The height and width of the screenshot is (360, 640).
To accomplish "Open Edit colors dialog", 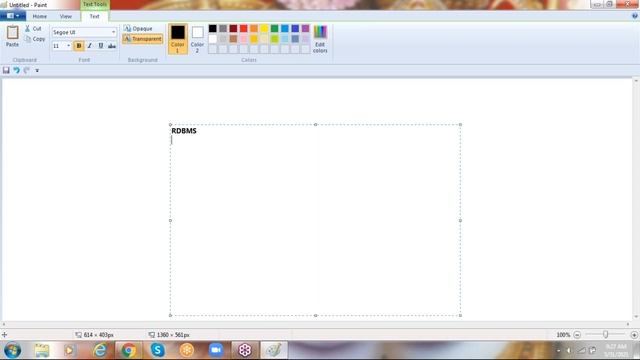I will [320, 39].
